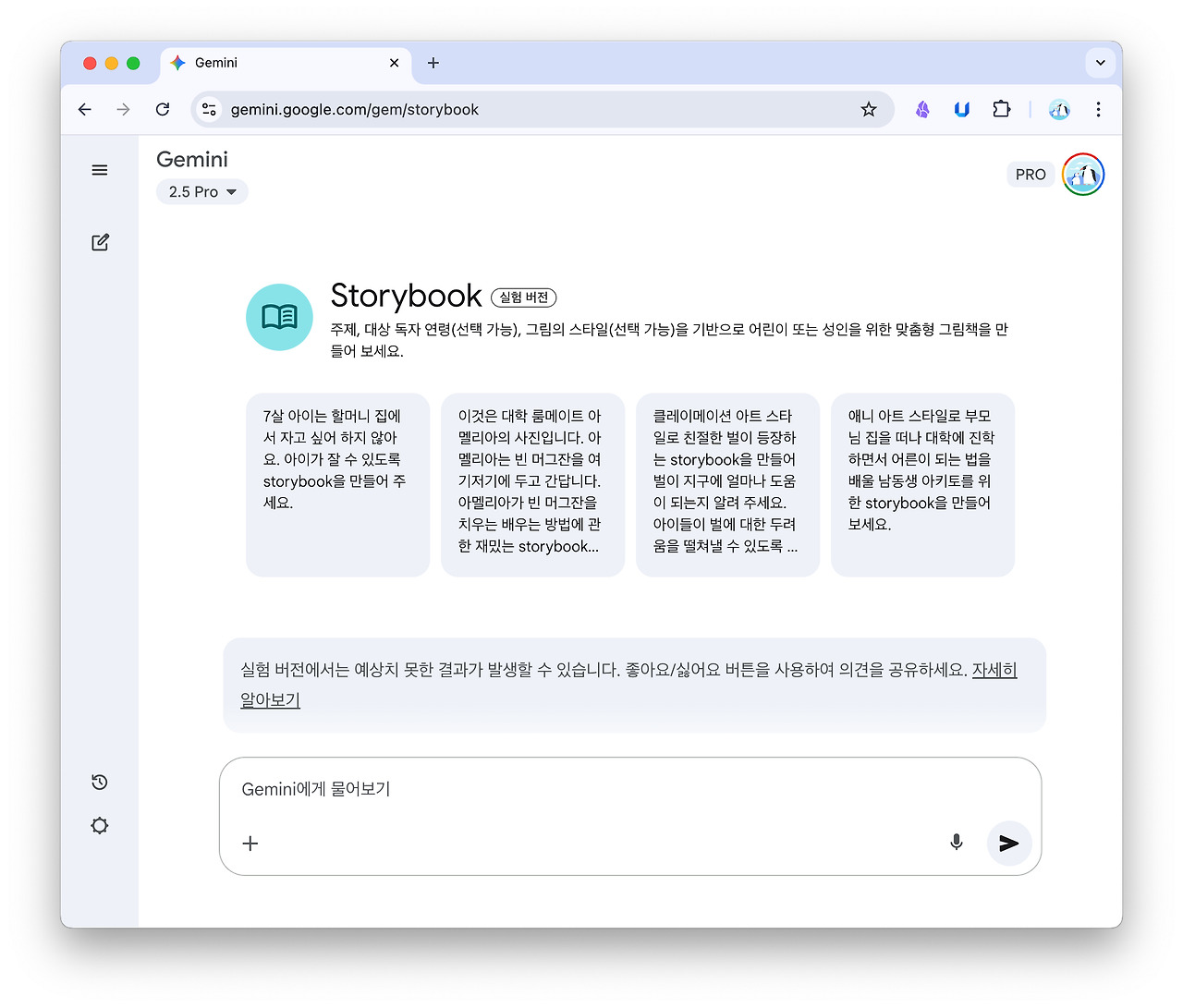Open the blue U extension icon
1183x1008 pixels.
pos(962,109)
